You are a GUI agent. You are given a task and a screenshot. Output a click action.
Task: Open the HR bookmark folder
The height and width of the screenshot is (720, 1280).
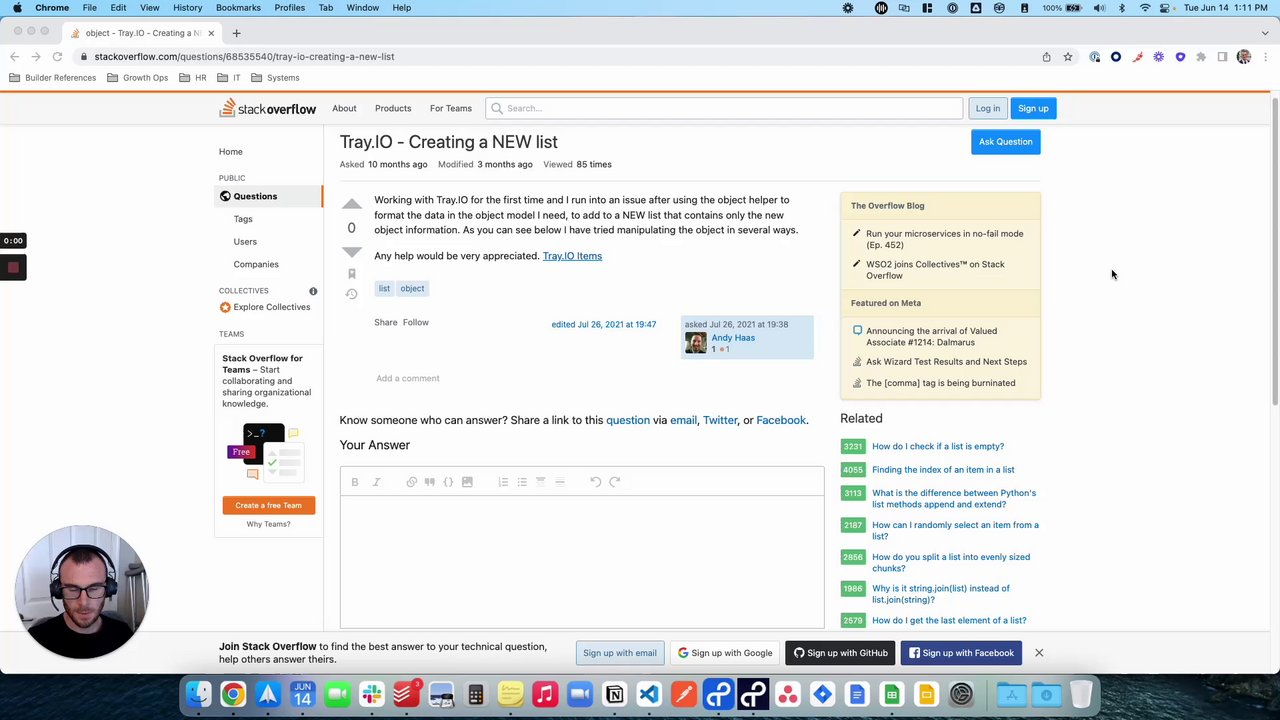pos(192,78)
